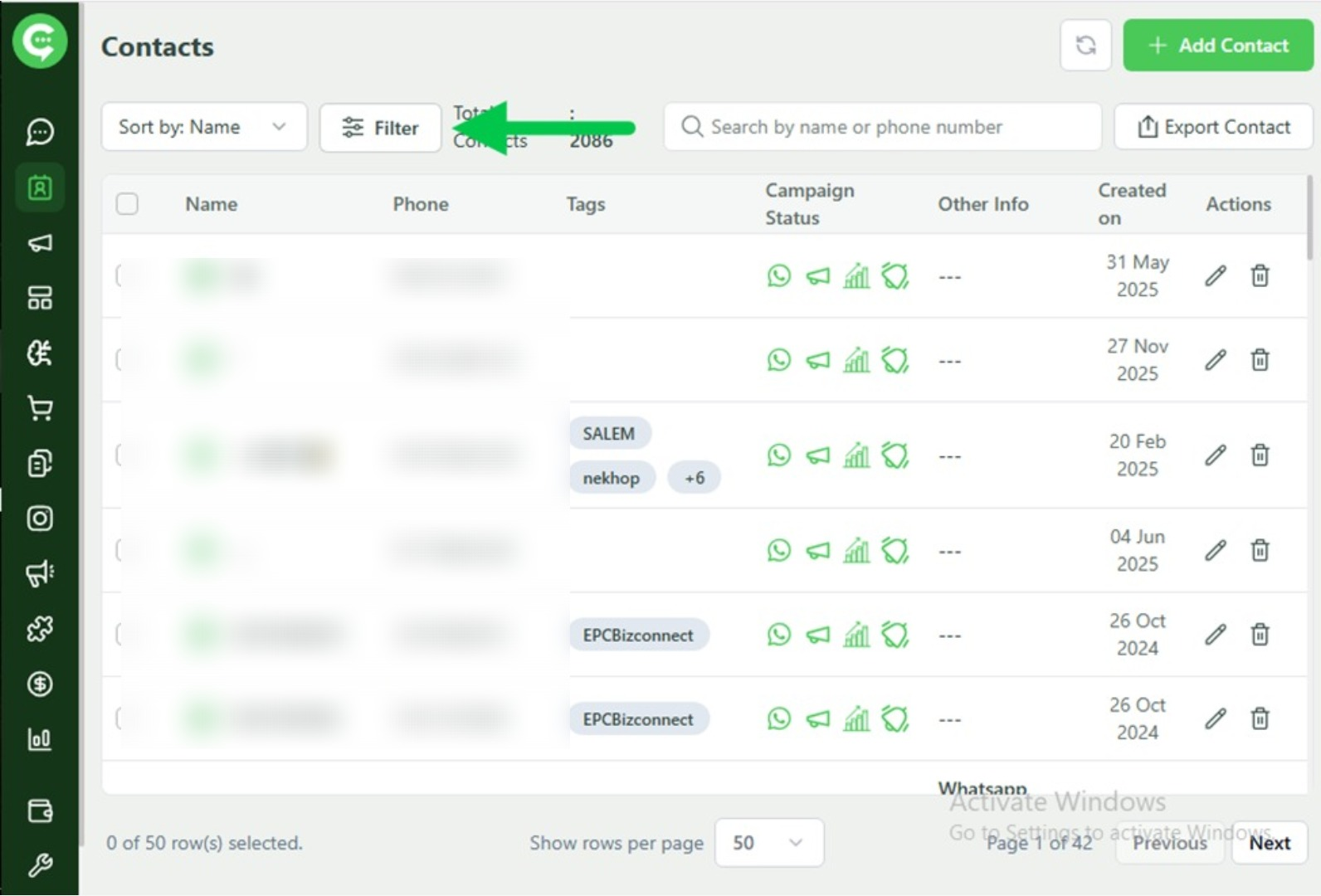
Task: Click the Phone column header
Action: pos(421,204)
